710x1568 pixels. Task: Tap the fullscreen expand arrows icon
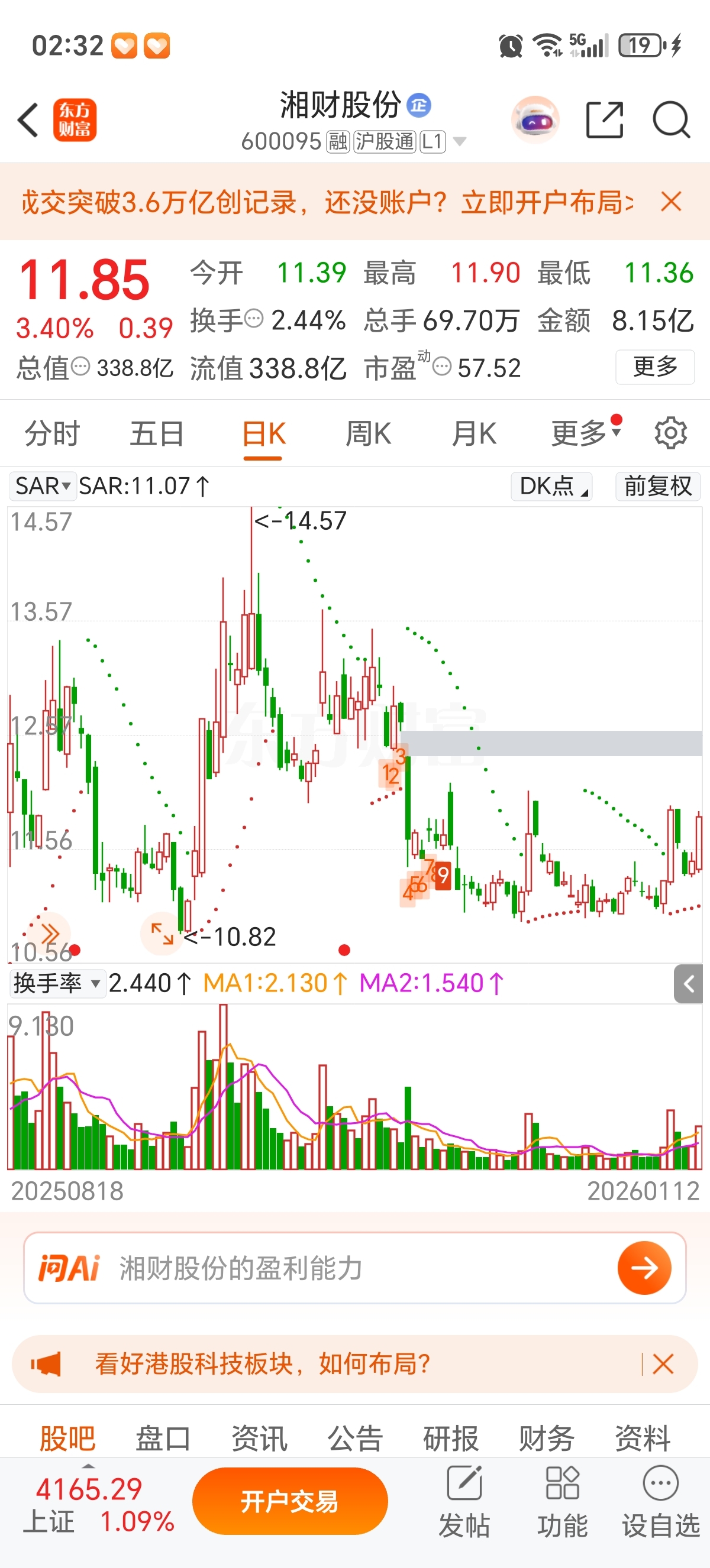click(x=162, y=933)
